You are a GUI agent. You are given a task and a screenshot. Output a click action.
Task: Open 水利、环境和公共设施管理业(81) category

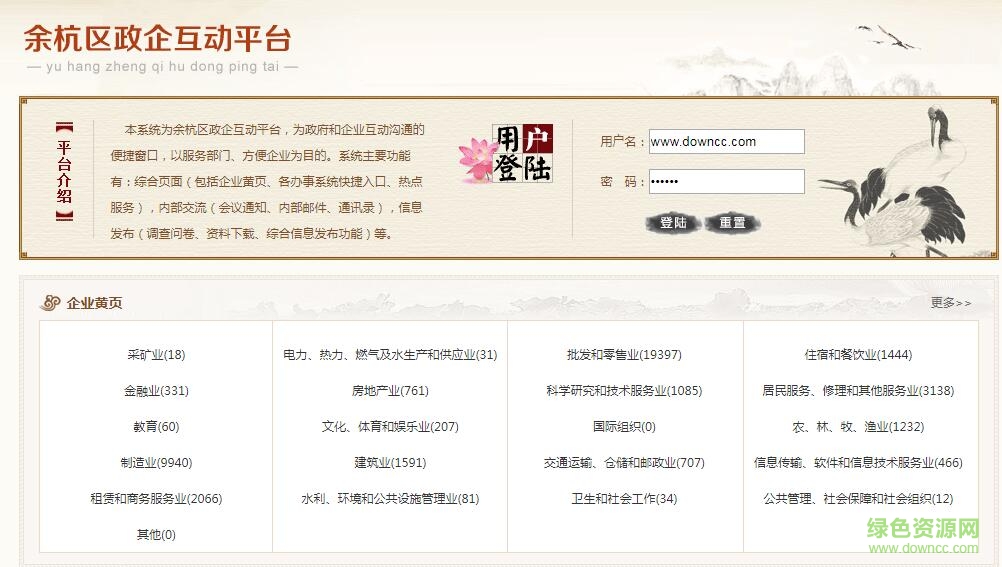coord(390,499)
